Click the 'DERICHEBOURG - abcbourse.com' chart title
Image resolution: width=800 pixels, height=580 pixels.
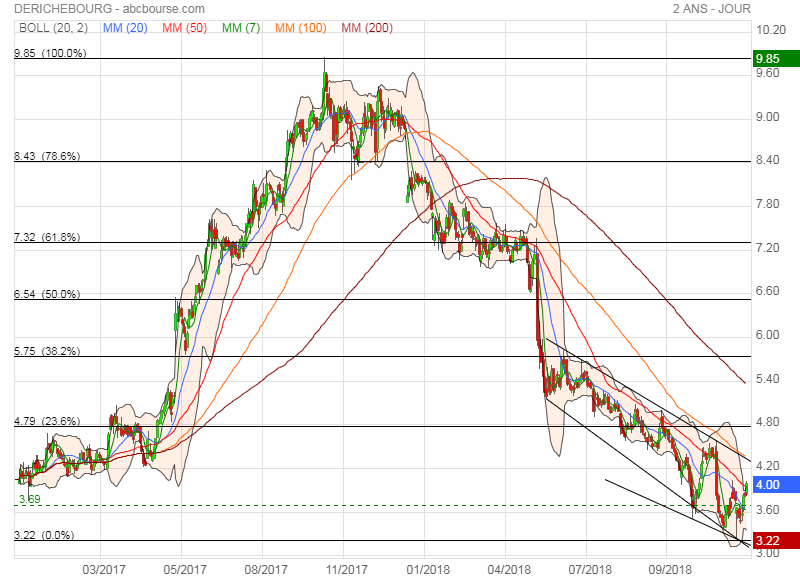[x=109, y=9]
